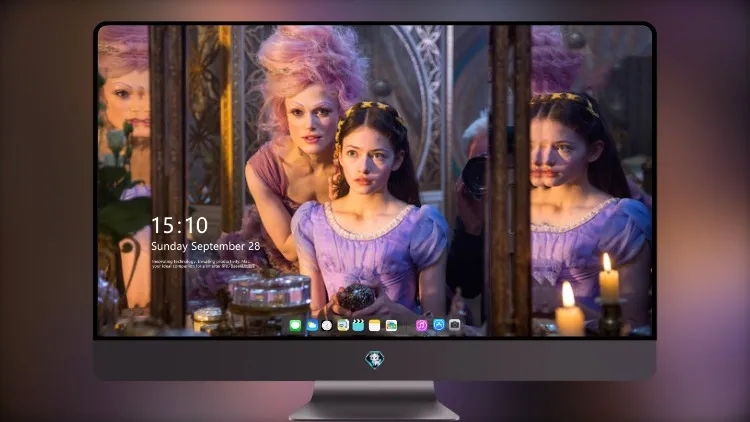Click the small quote text below date
The width and height of the screenshot is (750, 422).
pyautogui.click(x=203, y=264)
